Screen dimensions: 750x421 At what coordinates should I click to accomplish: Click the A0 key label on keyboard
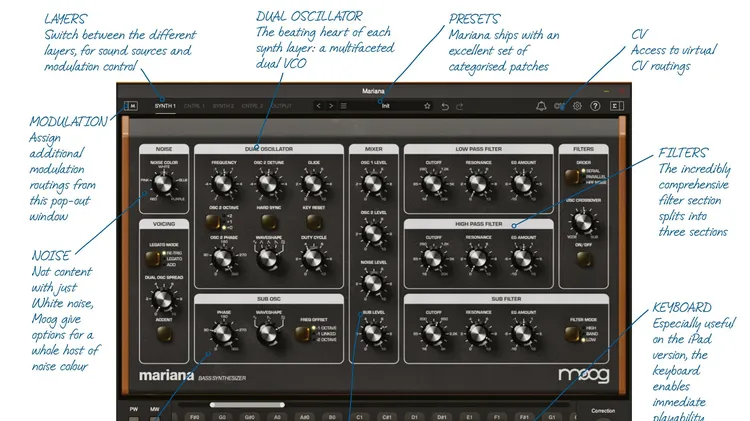(x=277, y=417)
